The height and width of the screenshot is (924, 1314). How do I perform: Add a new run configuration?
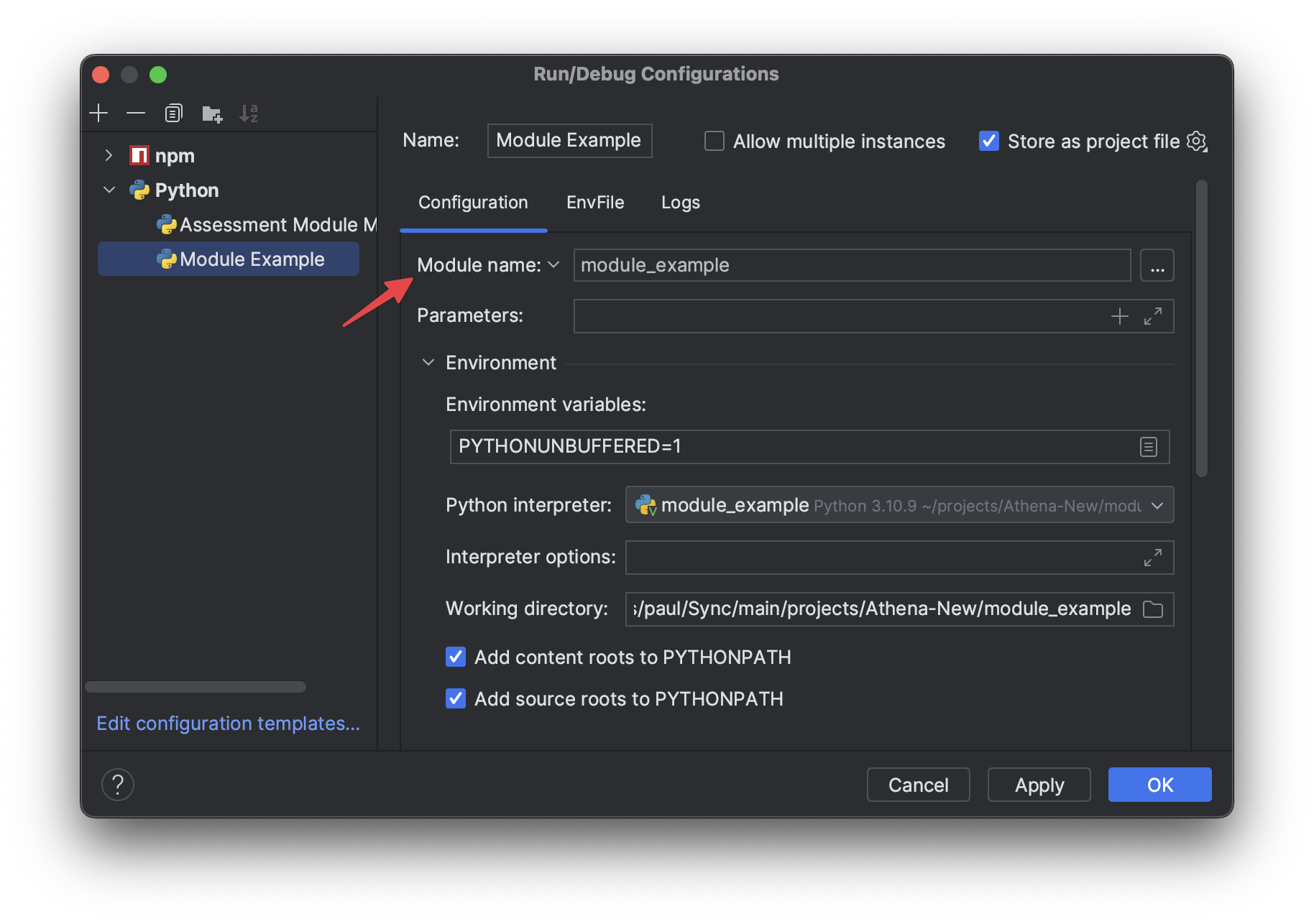(98, 113)
